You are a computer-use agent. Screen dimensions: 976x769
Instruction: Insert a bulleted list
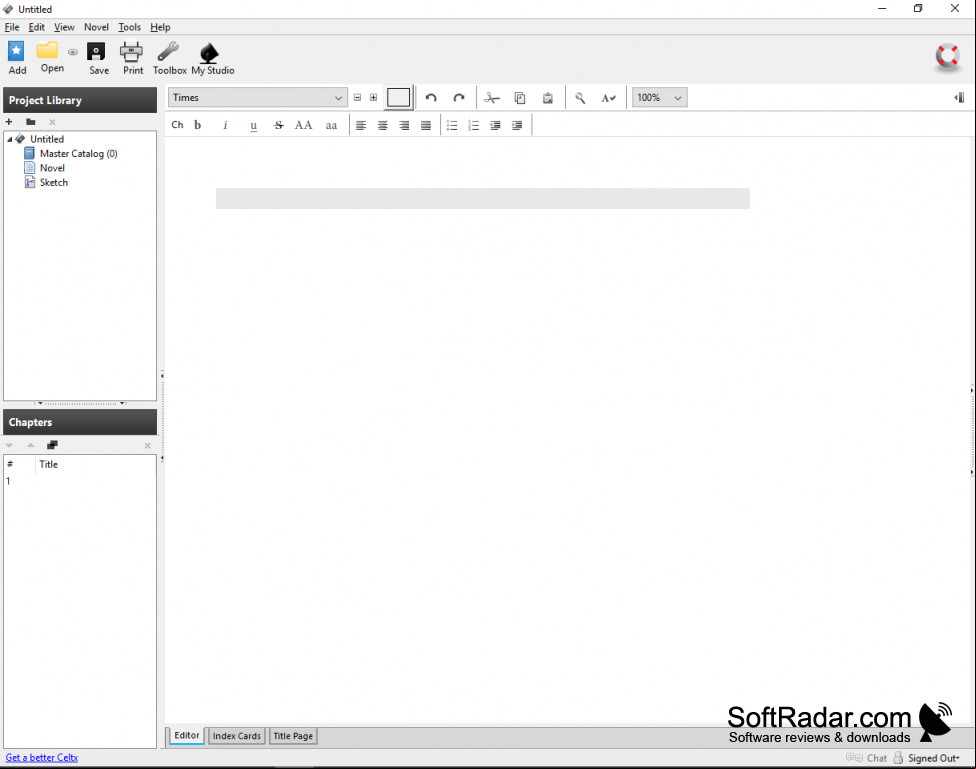tap(452, 126)
